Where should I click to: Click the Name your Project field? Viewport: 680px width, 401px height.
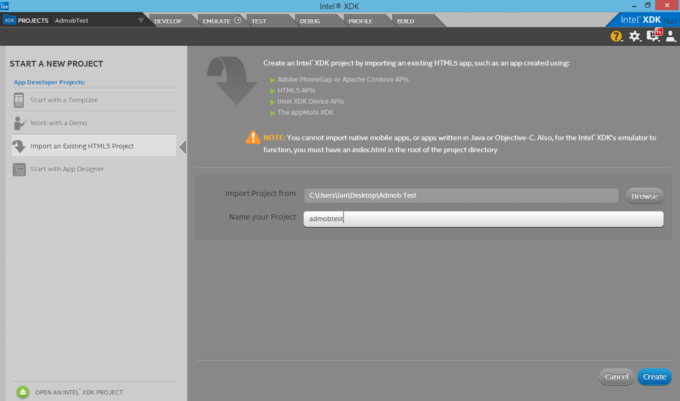point(483,219)
